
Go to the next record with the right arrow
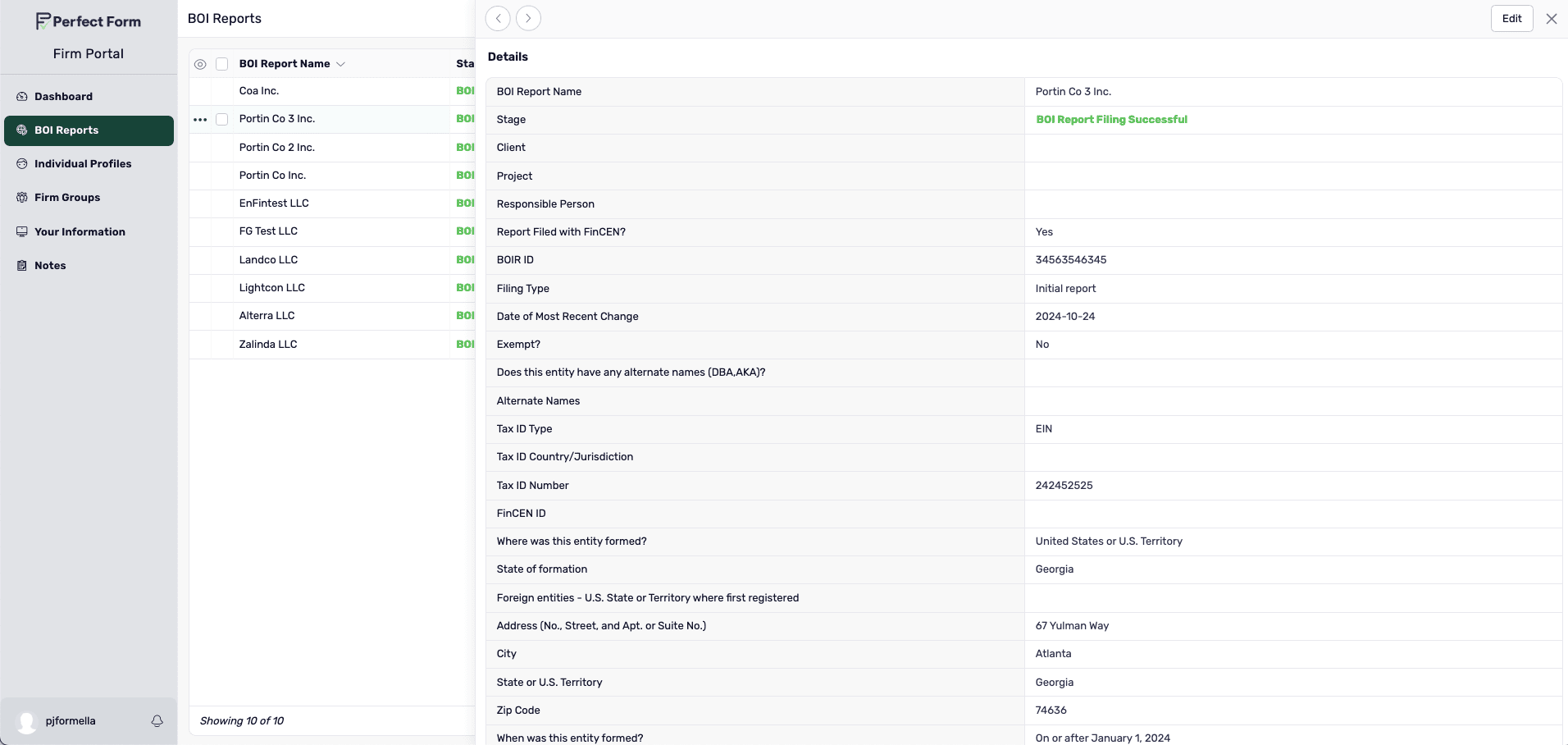(x=528, y=18)
